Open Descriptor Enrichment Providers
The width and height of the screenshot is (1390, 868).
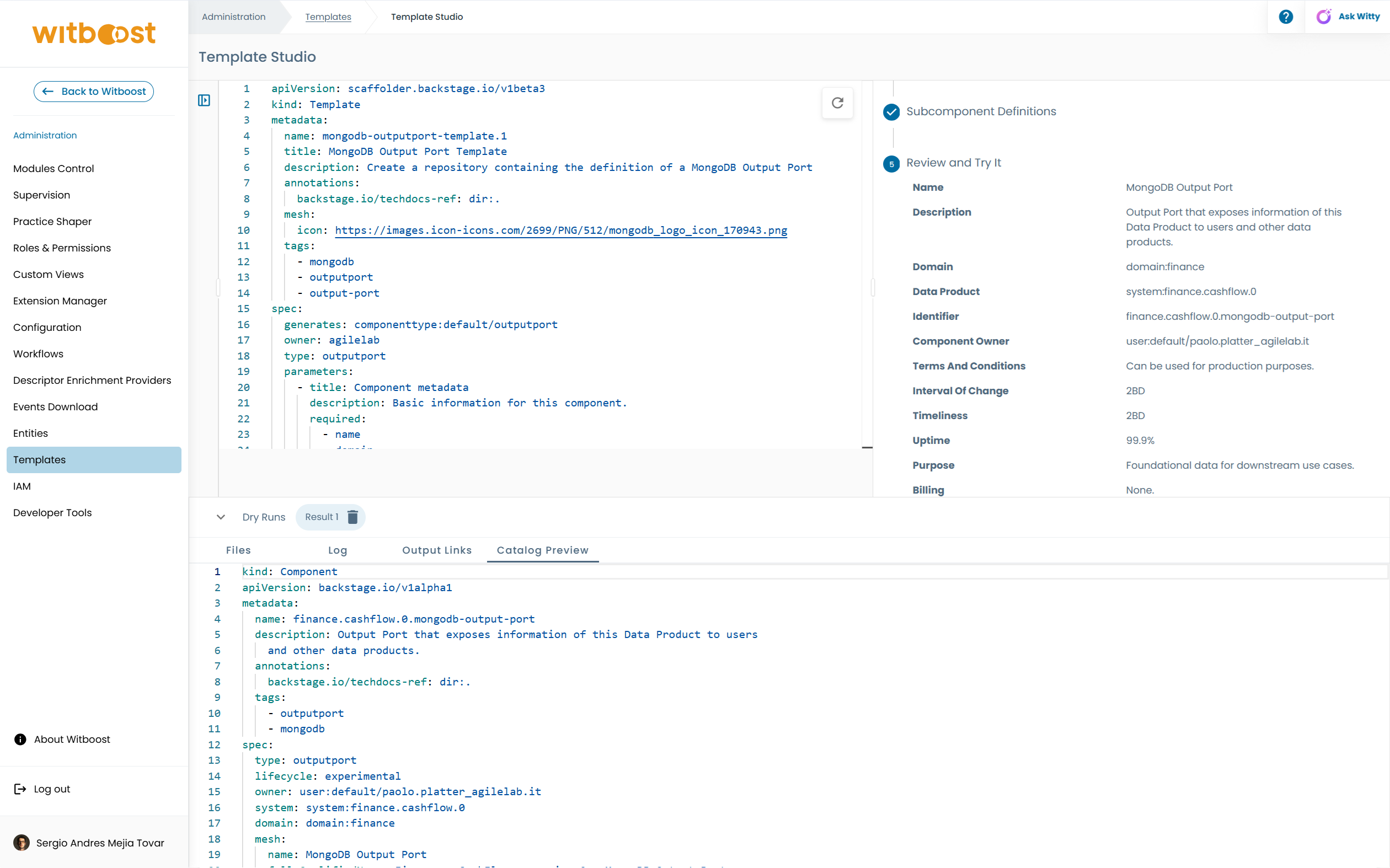coord(94,379)
